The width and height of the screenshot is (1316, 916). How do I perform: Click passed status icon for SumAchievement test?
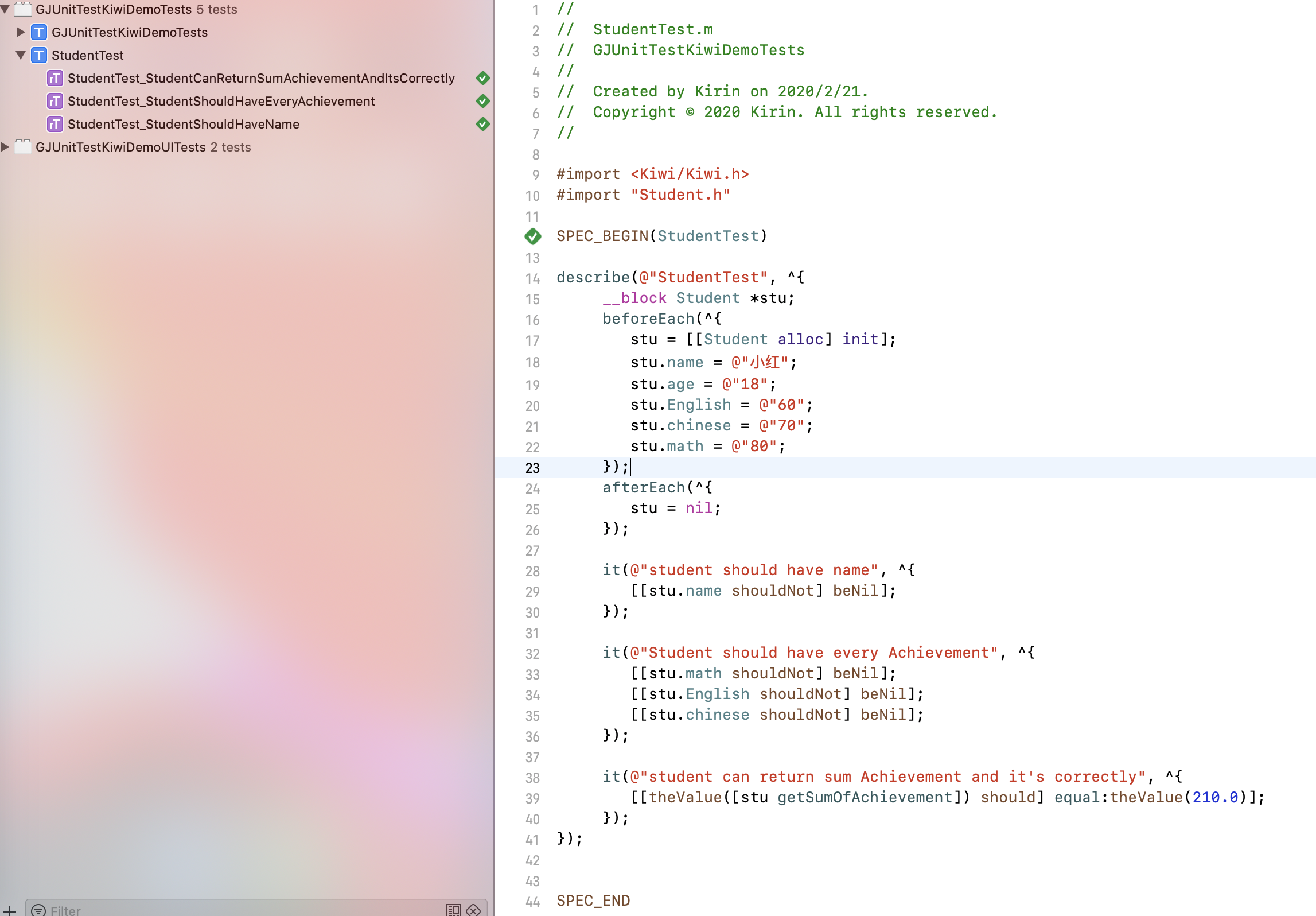click(x=483, y=78)
